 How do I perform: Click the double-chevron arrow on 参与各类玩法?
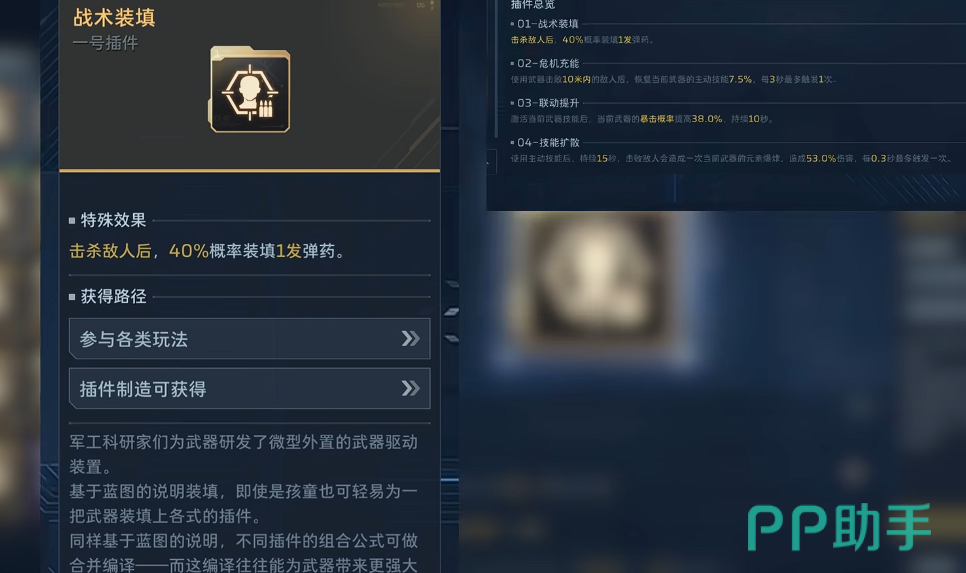pyautogui.click(x=410, y=338)
